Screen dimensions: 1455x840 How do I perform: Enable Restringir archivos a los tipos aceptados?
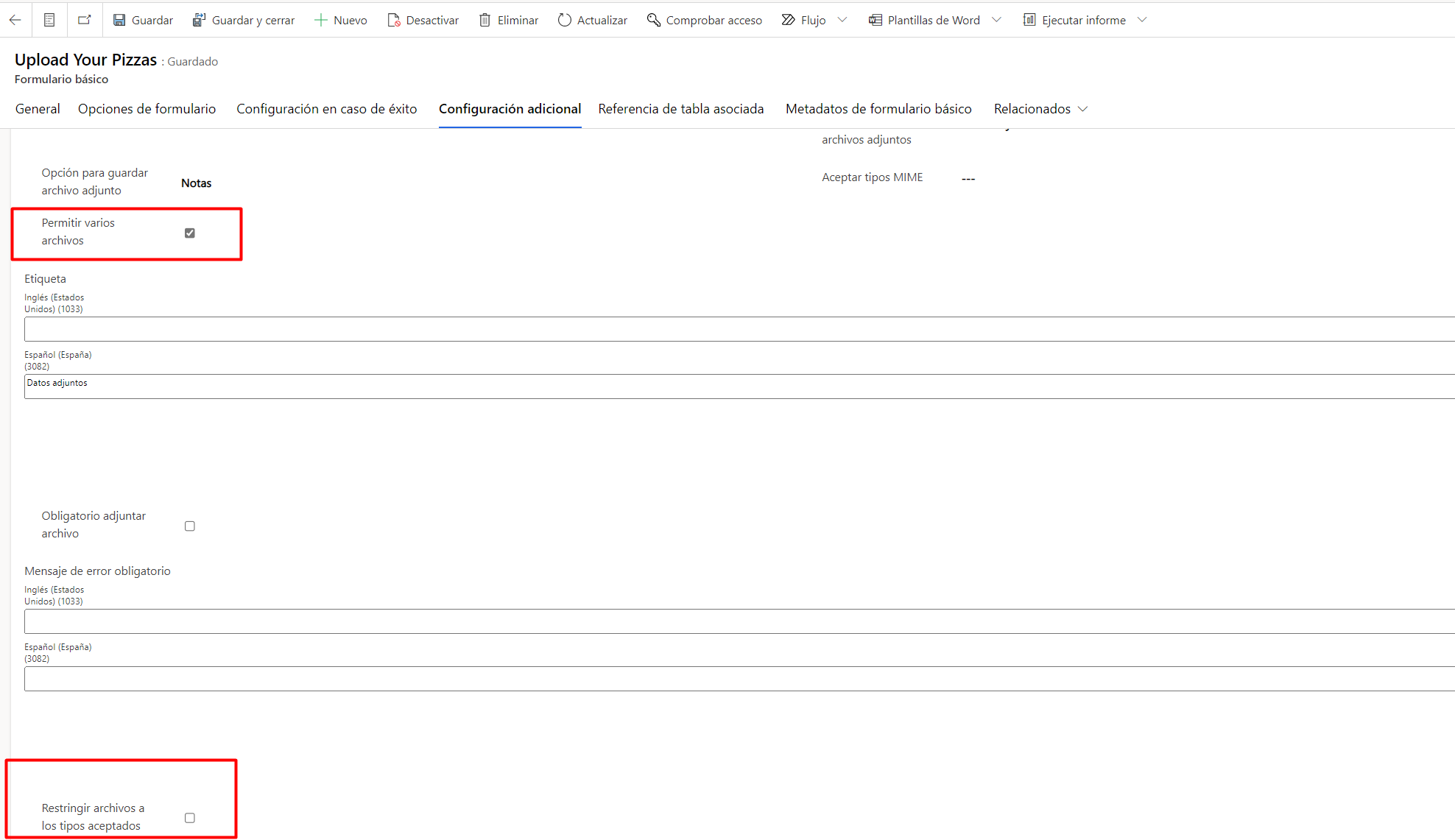click(x=190, y=818)
